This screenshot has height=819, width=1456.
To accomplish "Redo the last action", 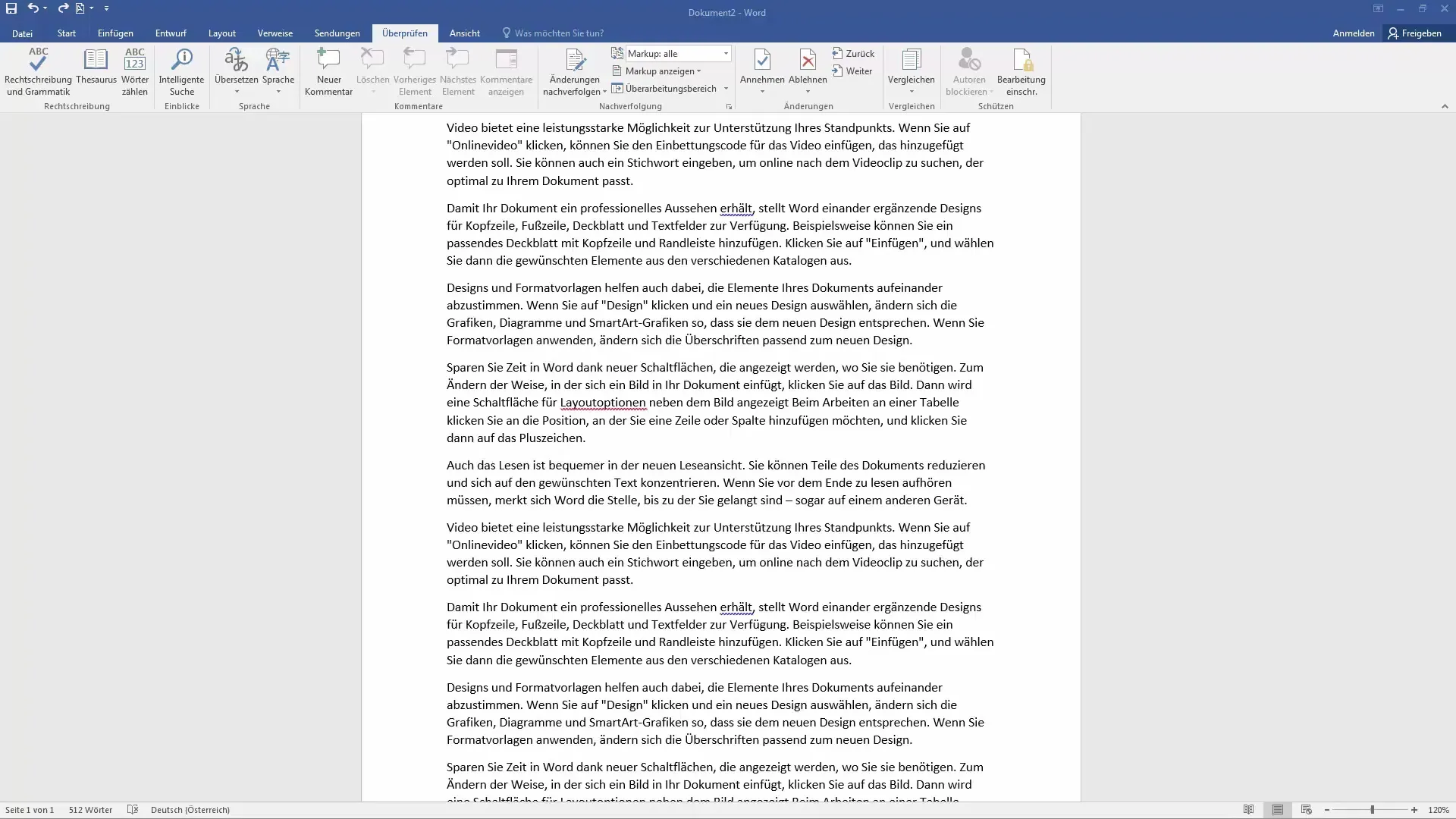I will click(x=63, y=8).
